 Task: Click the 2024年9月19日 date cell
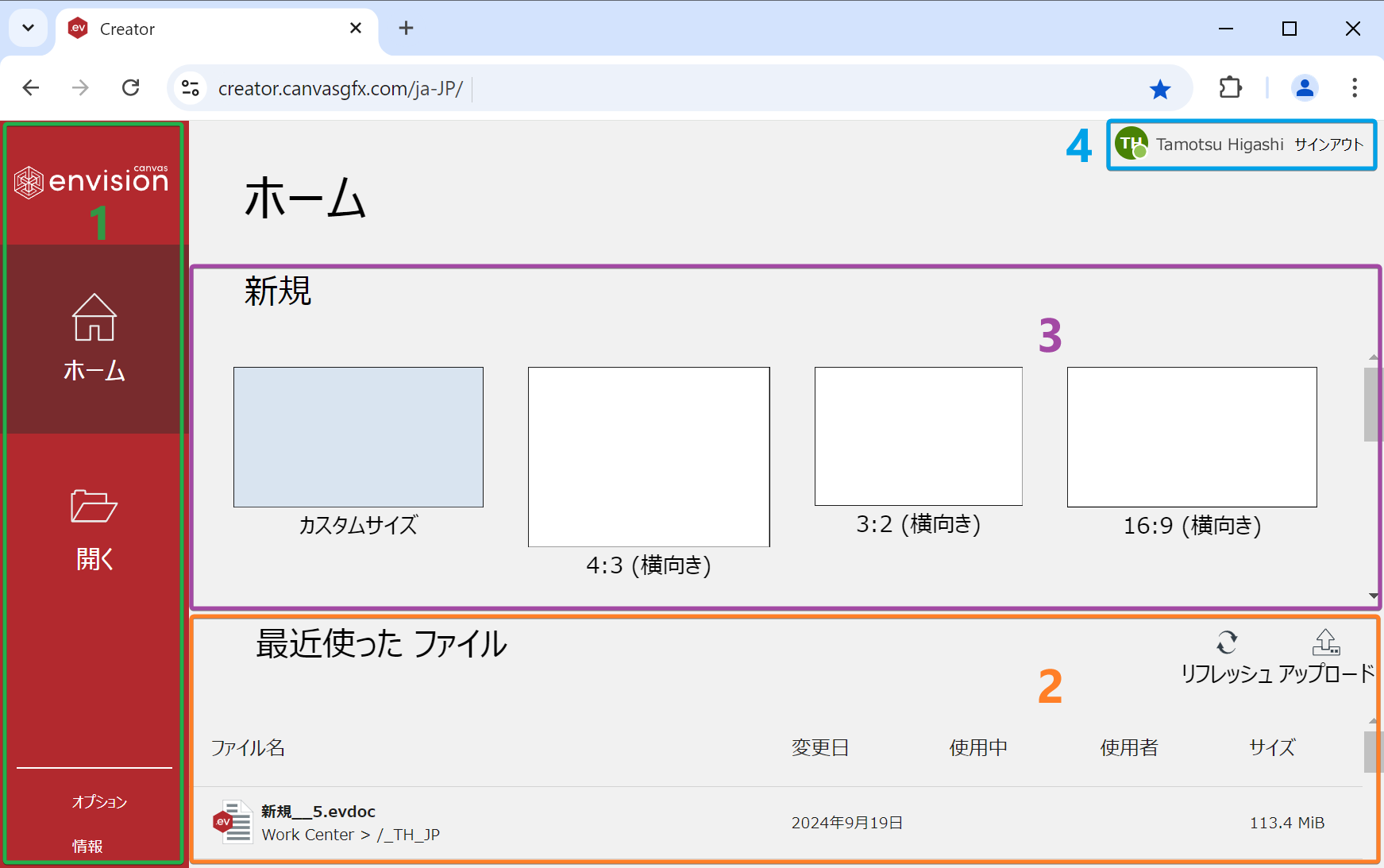point(847,823)
